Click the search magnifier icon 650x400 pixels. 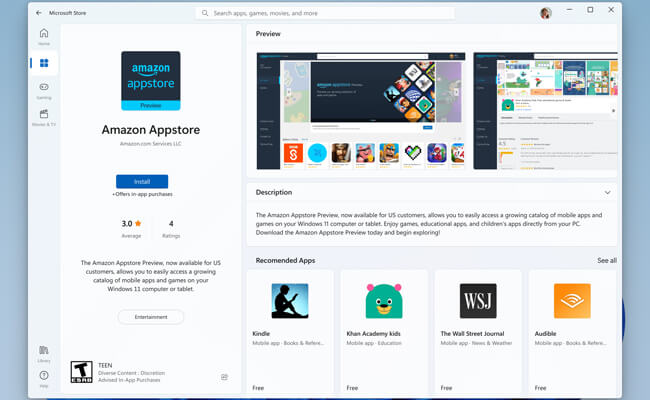[x=205, y=13]
